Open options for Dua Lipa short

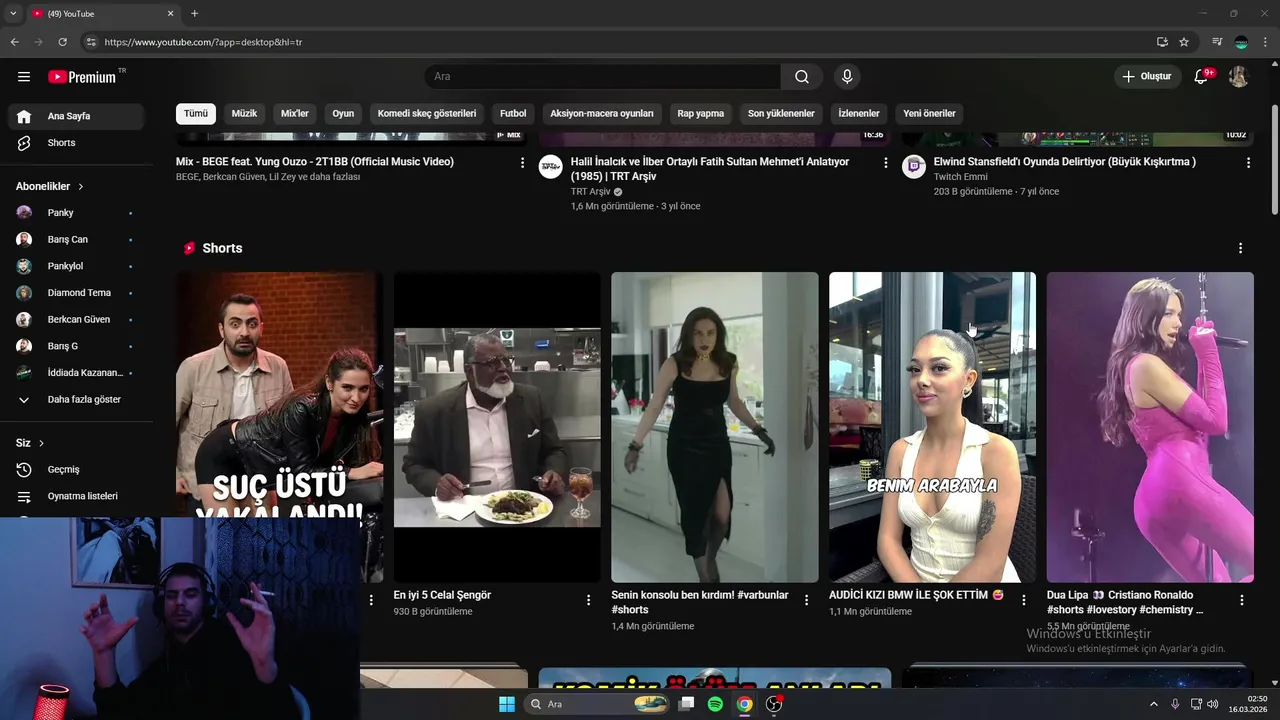click(x=1242, y=600)
